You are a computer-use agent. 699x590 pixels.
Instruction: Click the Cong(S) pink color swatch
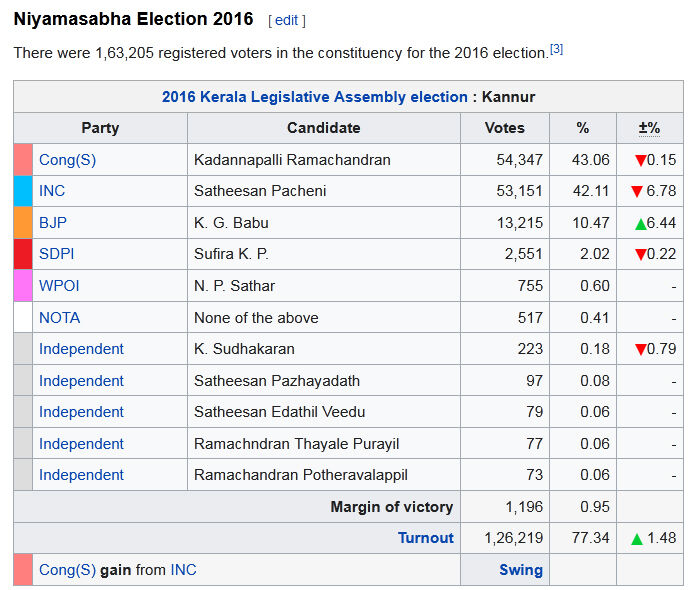tap(23, 159)
